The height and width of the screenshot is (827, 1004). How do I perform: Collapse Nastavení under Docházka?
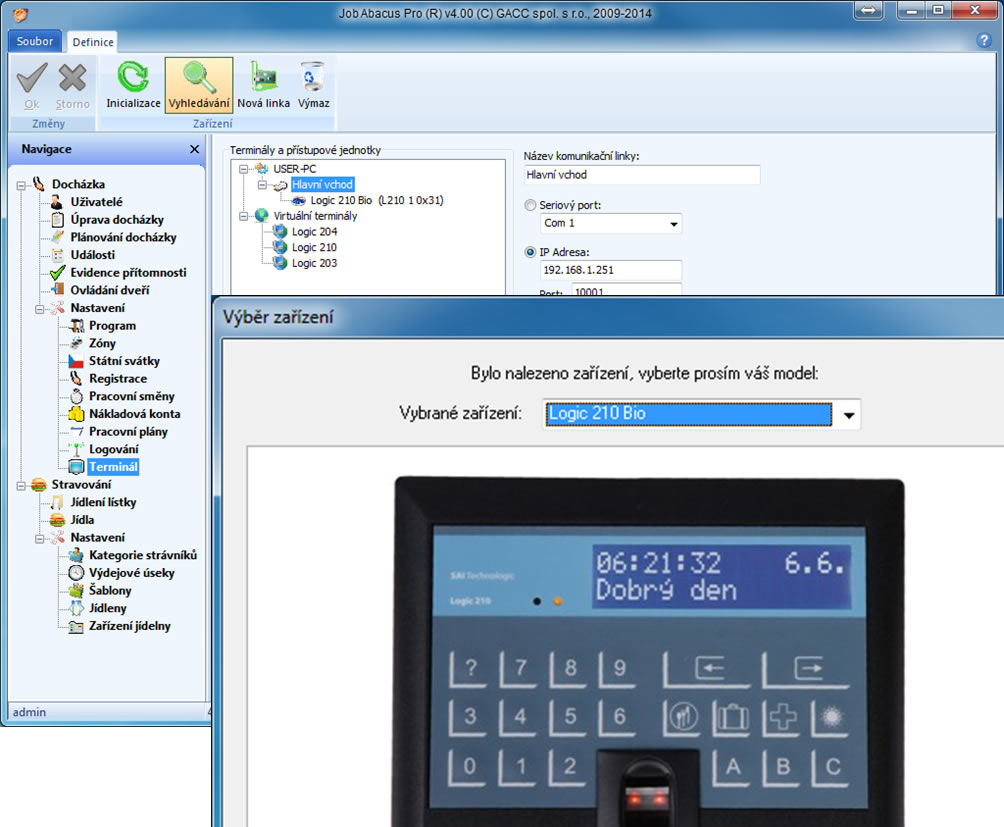click(x=40, y=309)
